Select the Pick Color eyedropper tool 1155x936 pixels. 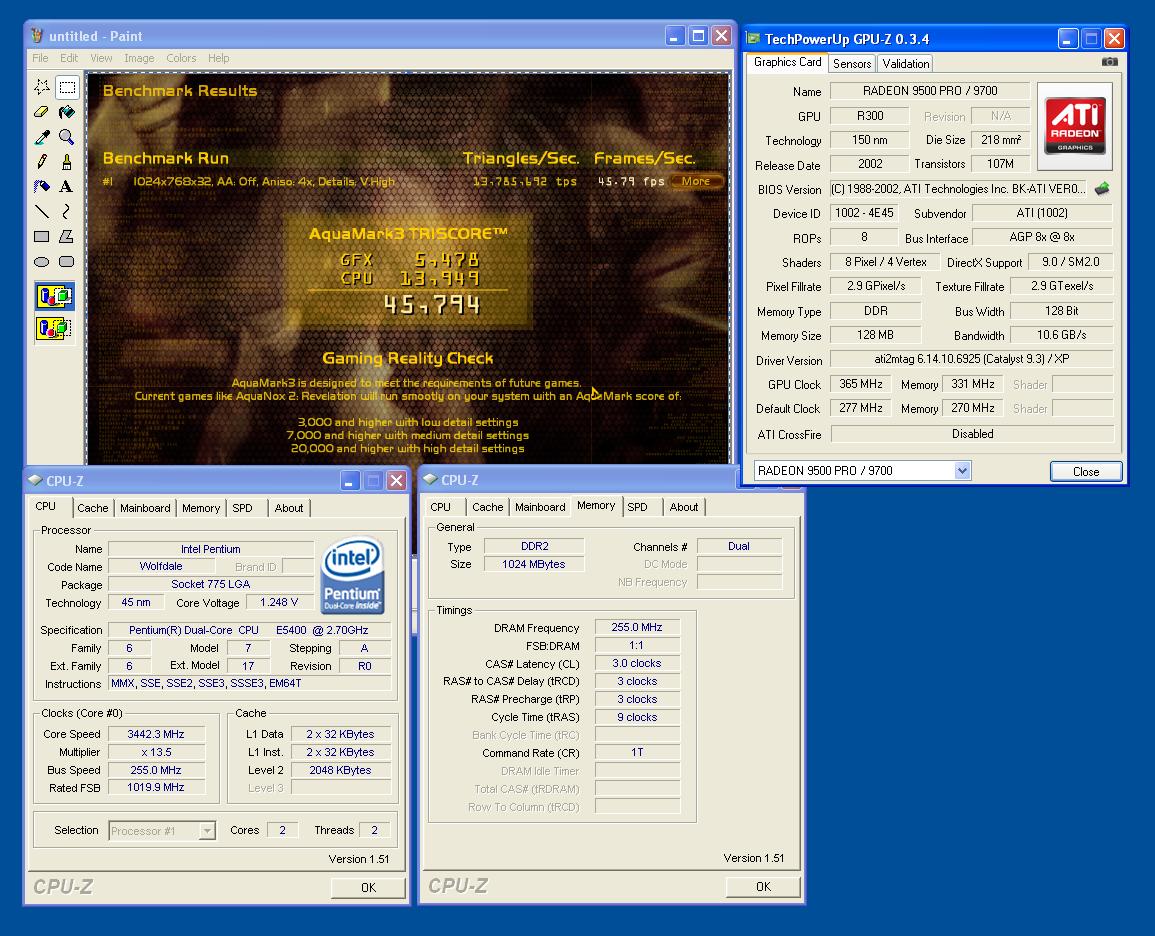pyautogui.click(x=42, y=137)
